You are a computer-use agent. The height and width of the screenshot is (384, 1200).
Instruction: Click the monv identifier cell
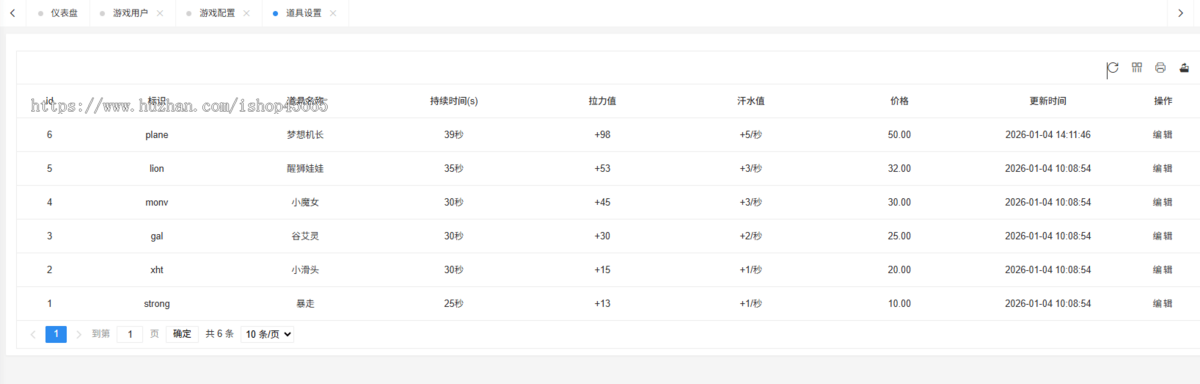157,202
